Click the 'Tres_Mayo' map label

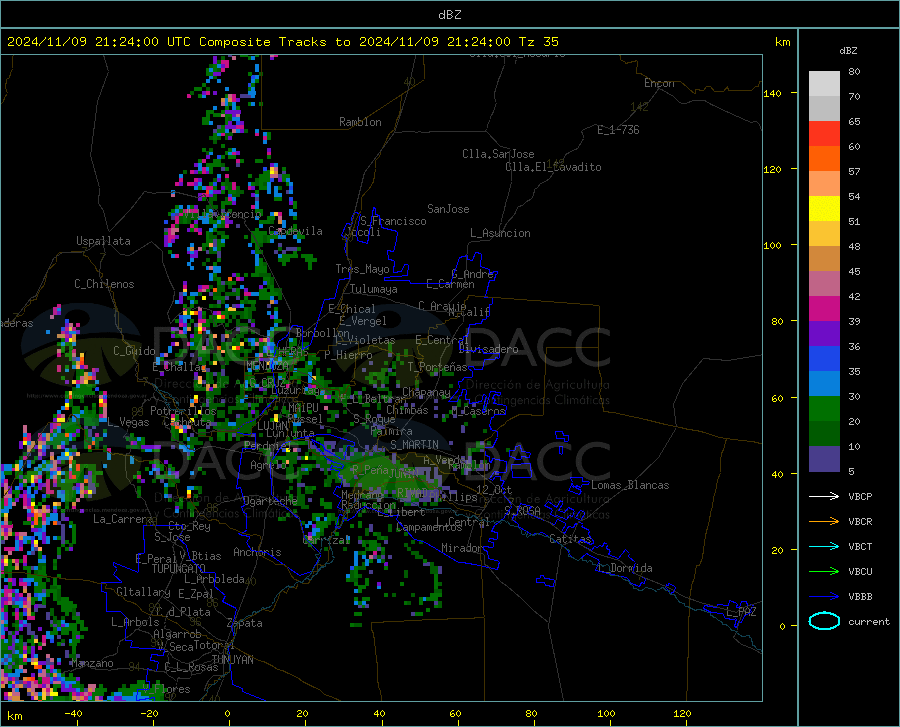pyautogui.click(x=362, y=269)
